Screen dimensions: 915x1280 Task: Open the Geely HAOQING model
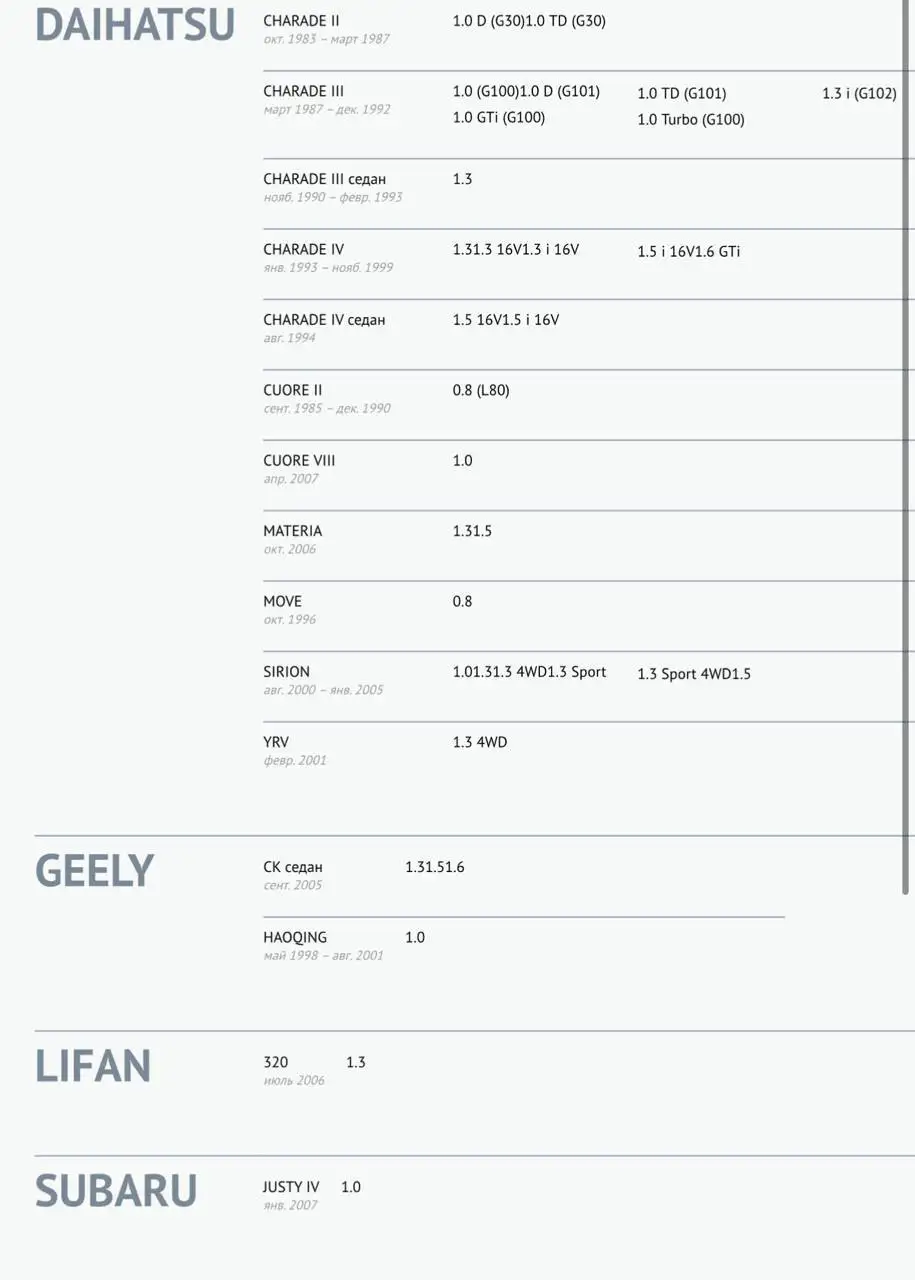point(294,938)
